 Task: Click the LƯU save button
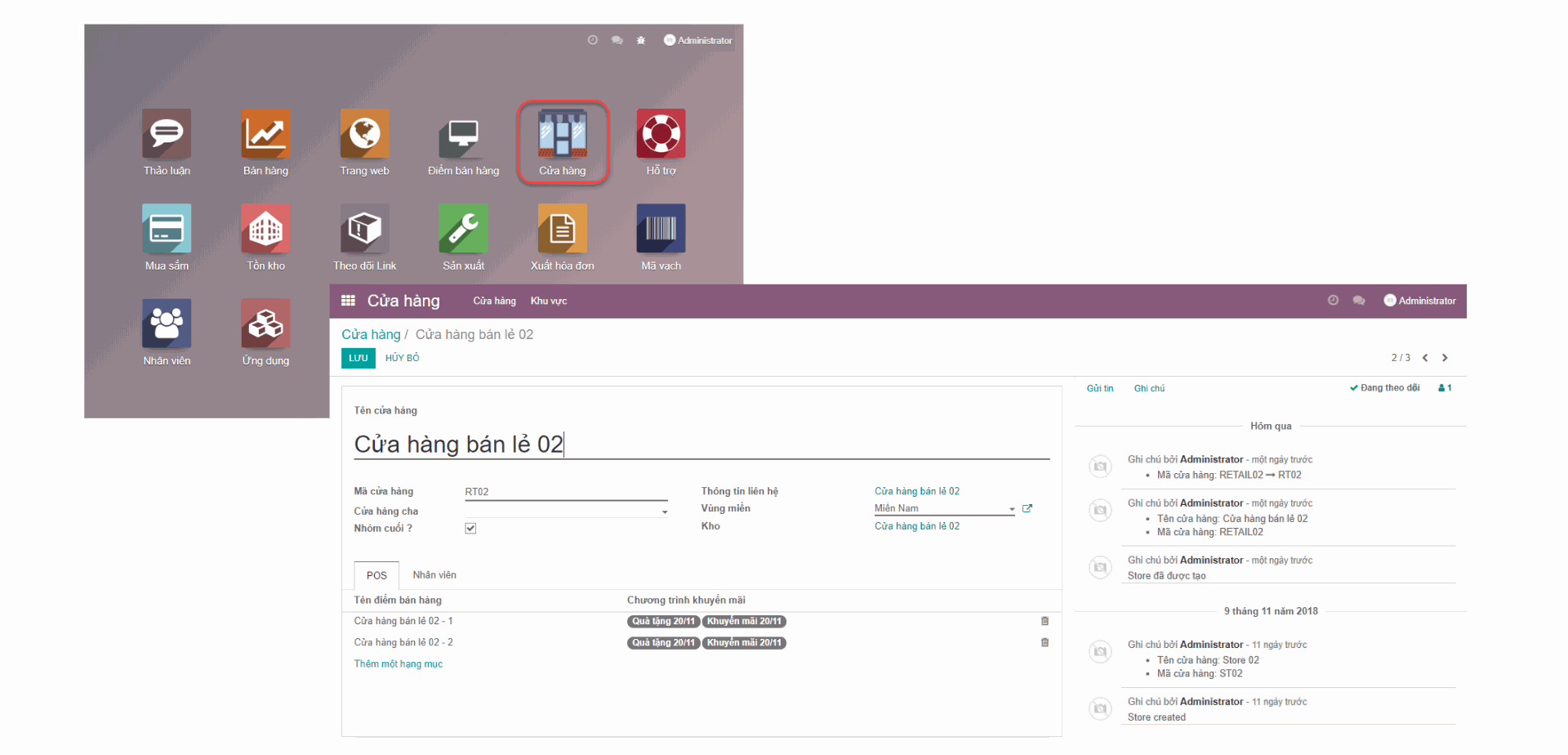(358, 358)
